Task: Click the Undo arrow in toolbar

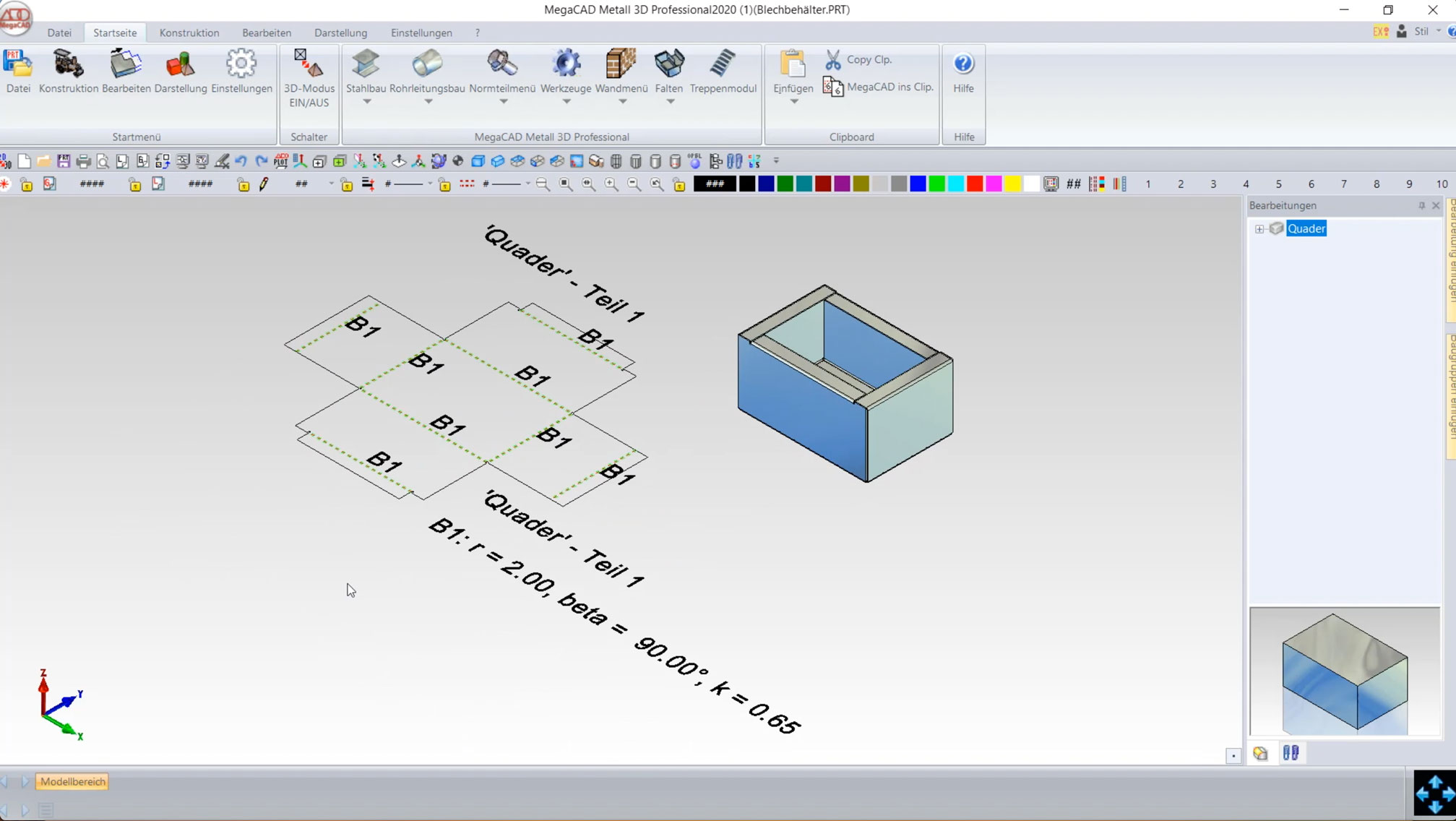Action: point(241,161)
